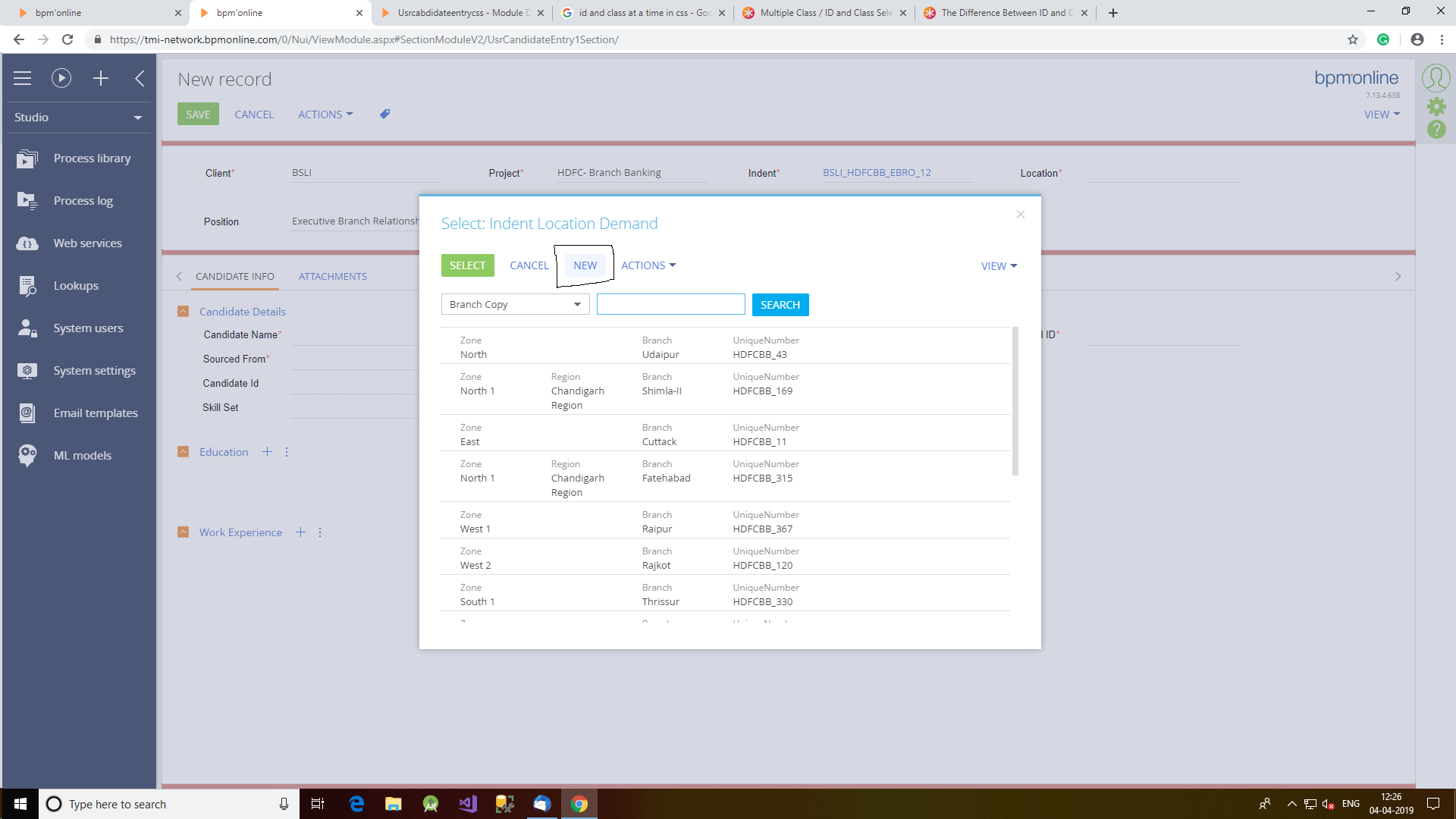Open the help question-mark icon
The height and width of the screenshot is (819, 1456).
[1436, 130]
